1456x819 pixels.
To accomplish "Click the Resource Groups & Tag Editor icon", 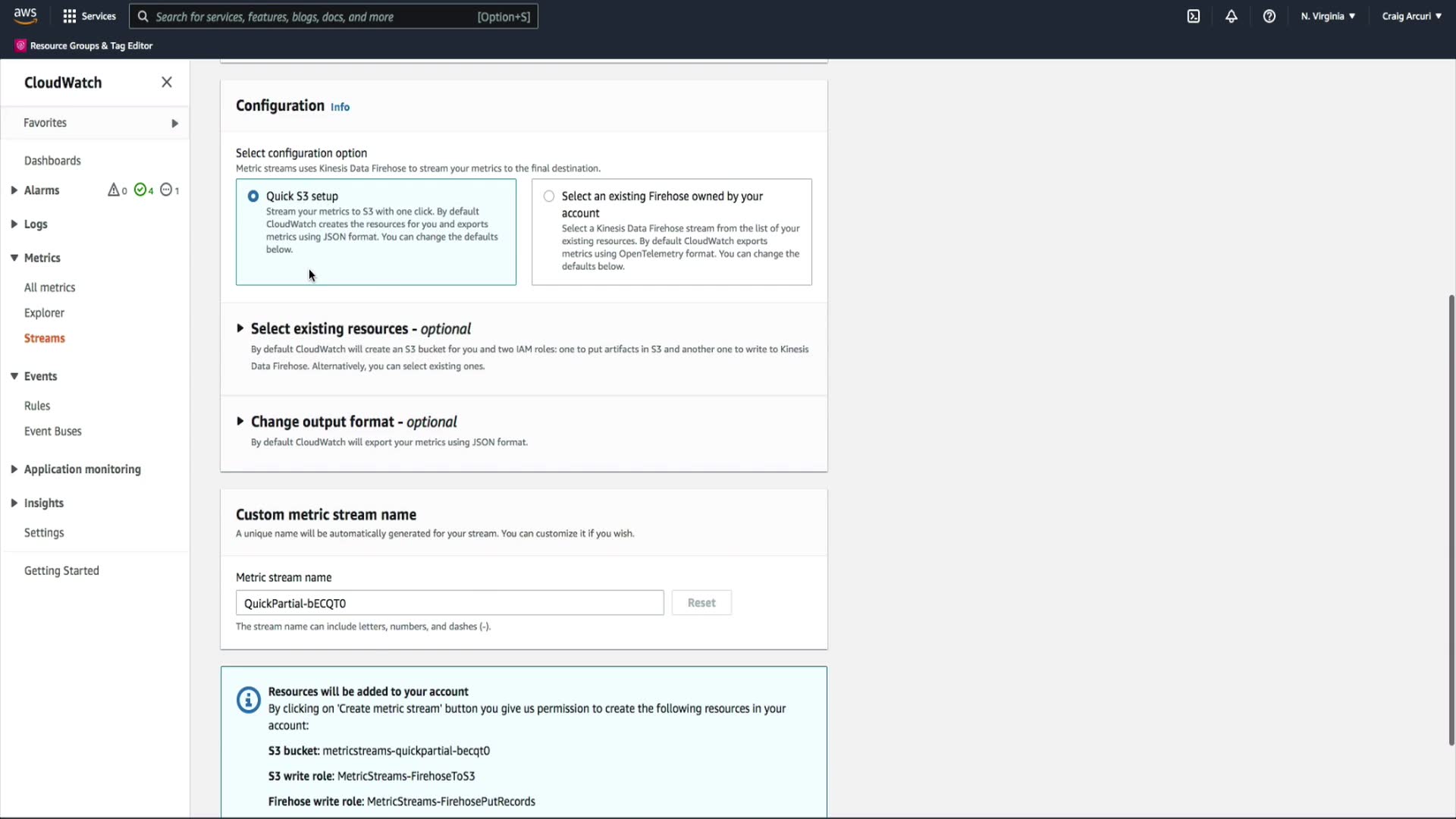I will [x=20, y=45].
